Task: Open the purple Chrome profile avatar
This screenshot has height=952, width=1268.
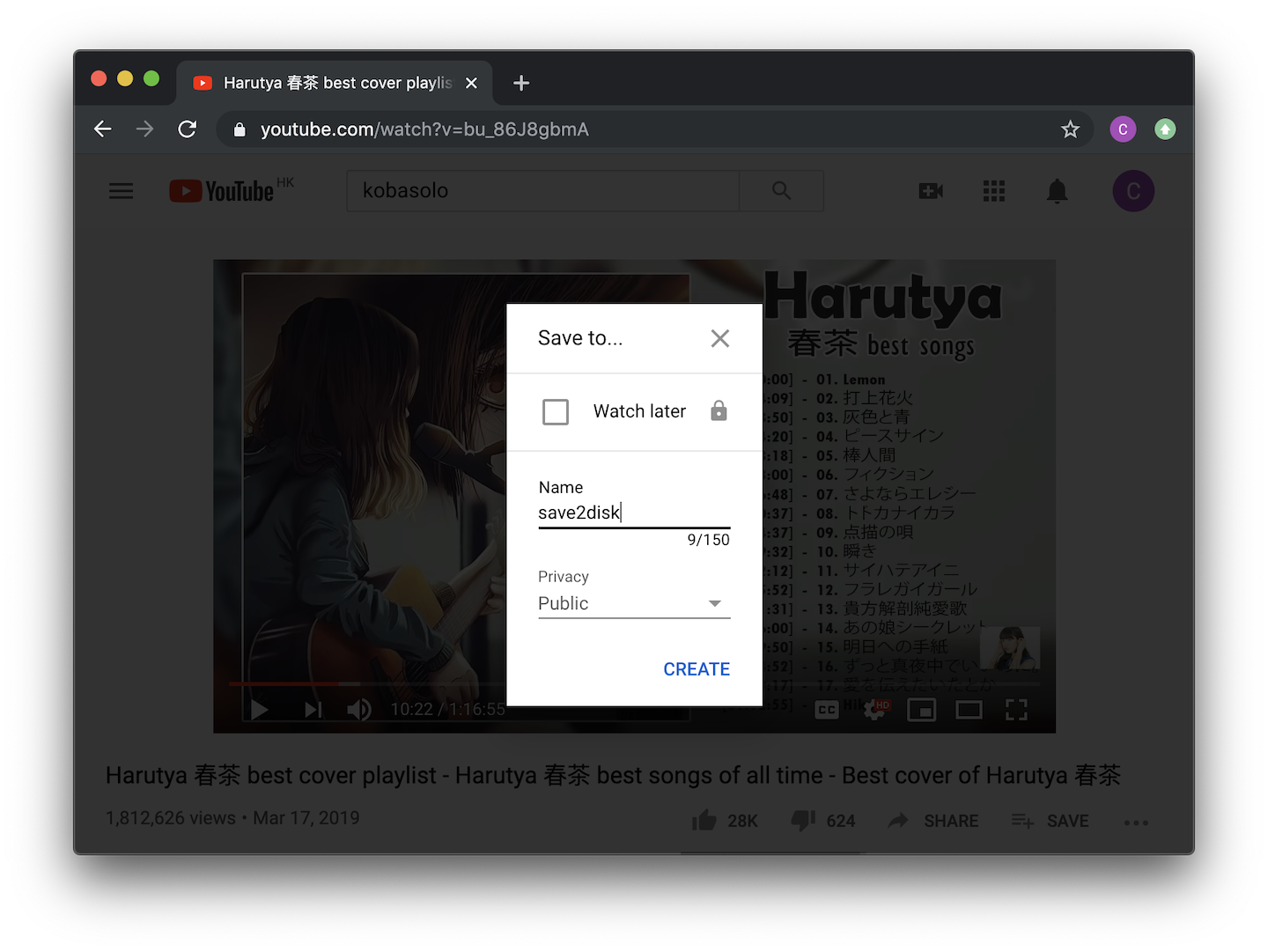Action: click(x=1123, y=129)
